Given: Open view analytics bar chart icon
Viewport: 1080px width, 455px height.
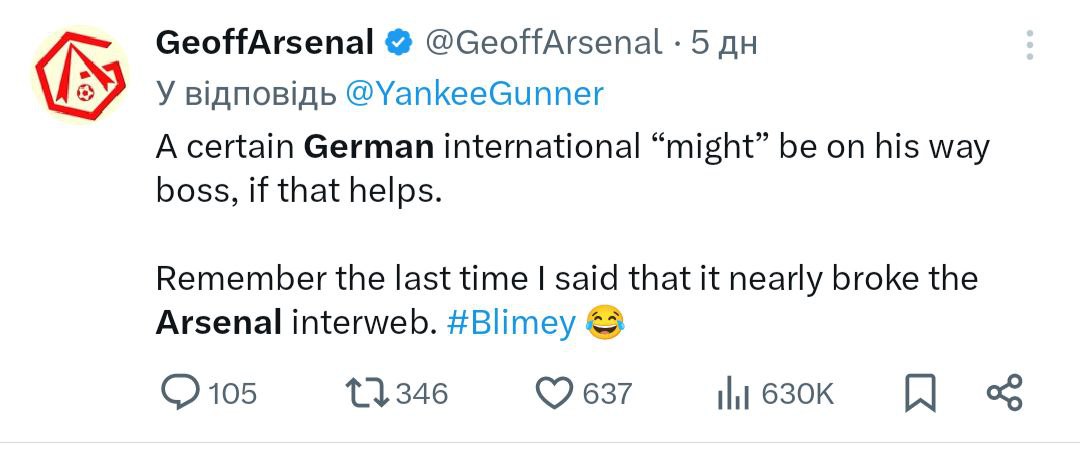Looking at the screenshot, I should coord(733,395).
